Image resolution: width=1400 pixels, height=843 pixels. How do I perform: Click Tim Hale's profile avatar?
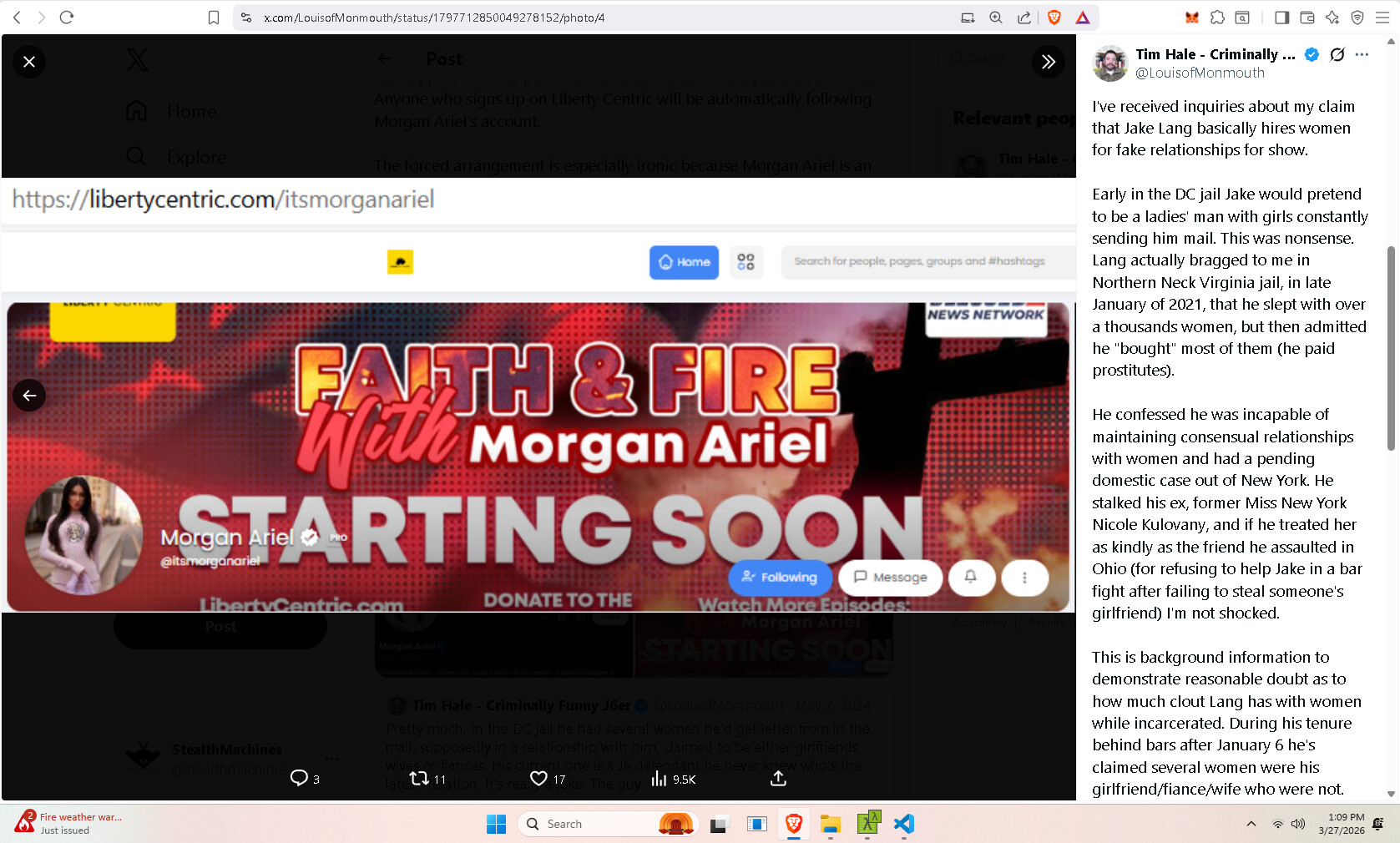tap(1110, 63)
